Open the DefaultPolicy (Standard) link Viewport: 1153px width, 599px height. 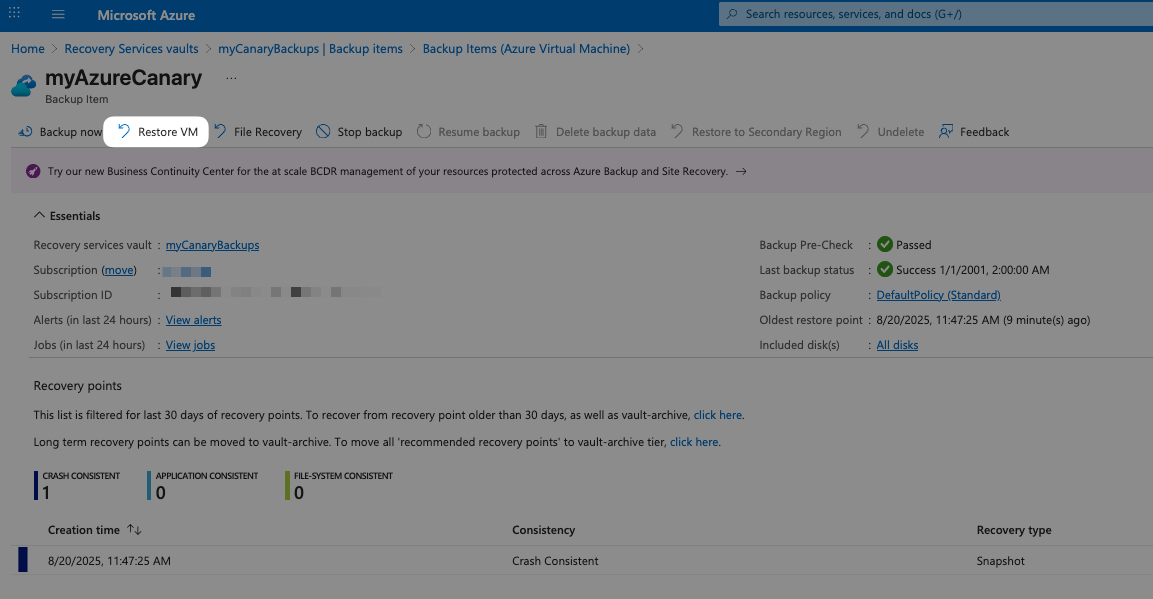pos(938,295)
